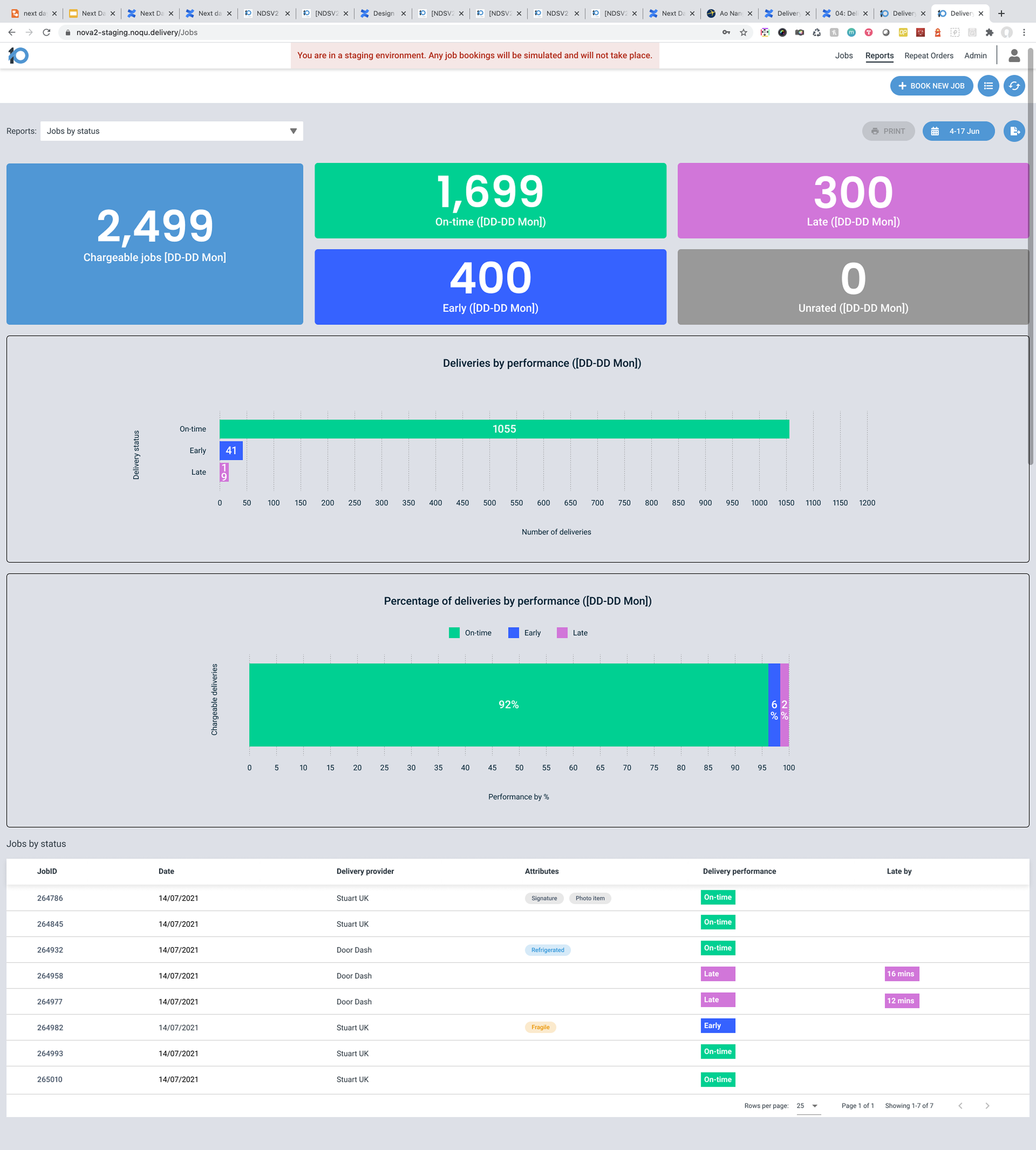Reload the browser page
Viewport: 1036px width, 1150px height.
[x=47, y=32]
